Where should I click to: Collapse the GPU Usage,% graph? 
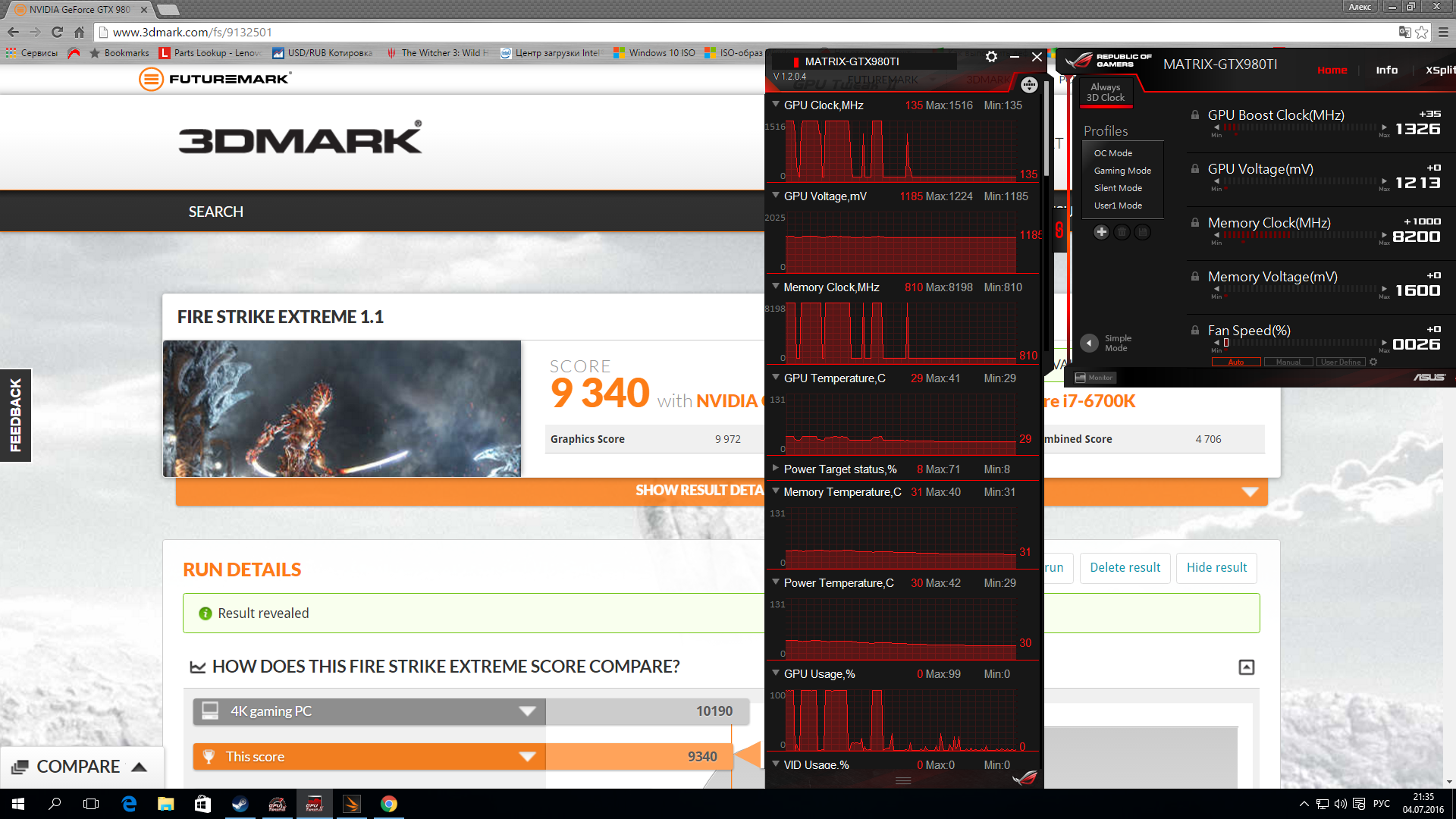click(776, 673)
